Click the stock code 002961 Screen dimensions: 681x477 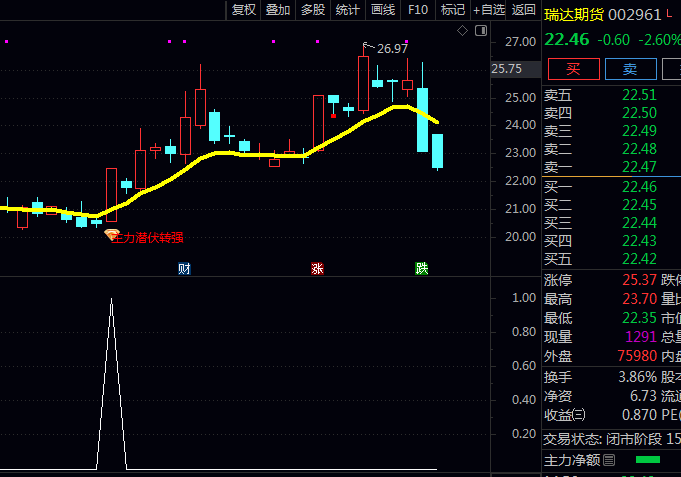click(x=635, y=15)
